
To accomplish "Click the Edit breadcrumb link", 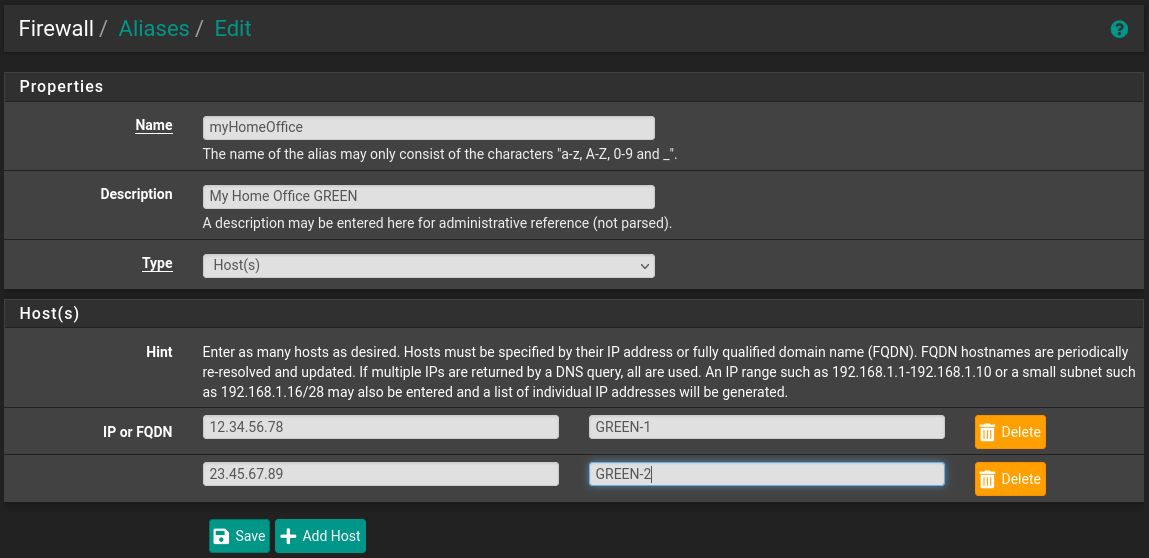I will pyautogui.click(x=233, y=29).
